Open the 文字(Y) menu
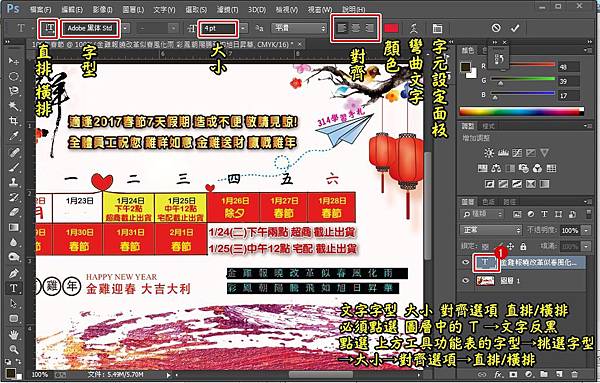This screenshot has width=600, height=383. [164, 9]
